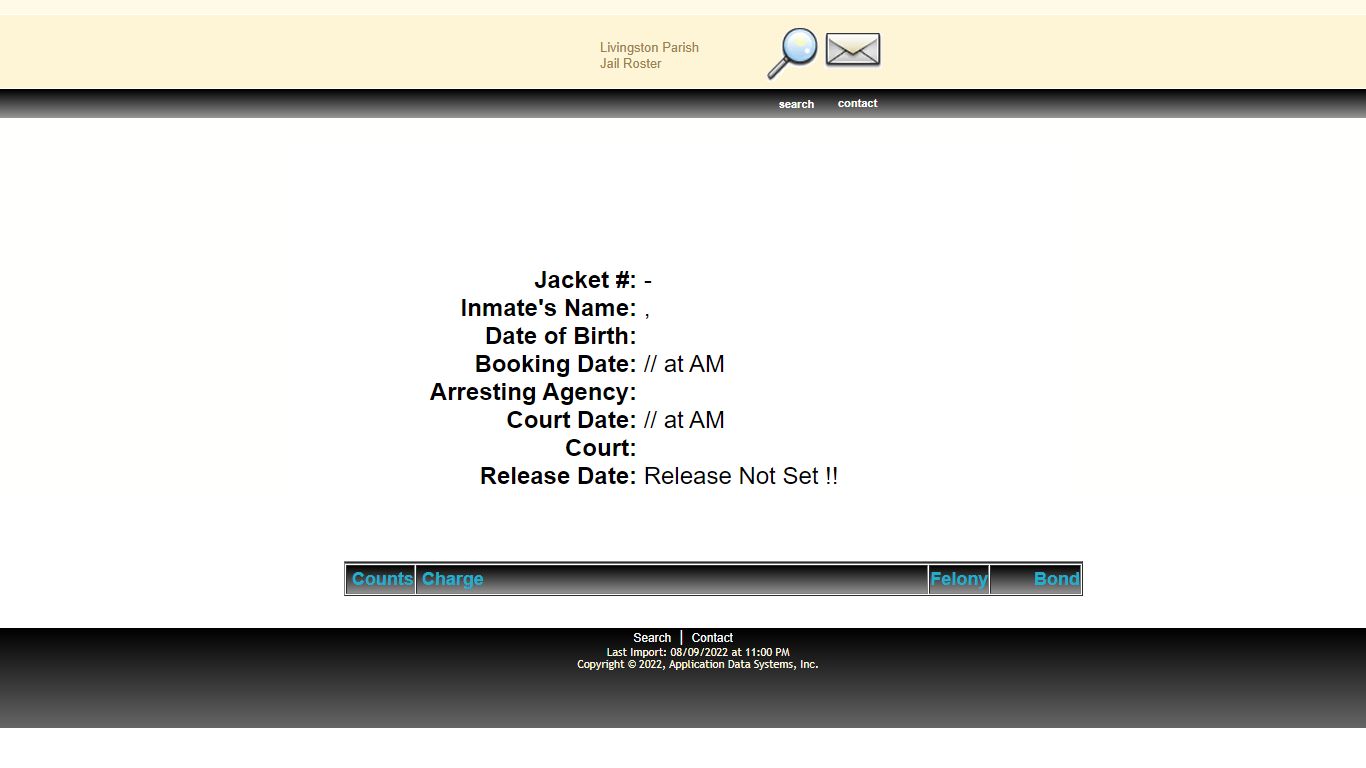Select the Counts column header

click(381, 579)
